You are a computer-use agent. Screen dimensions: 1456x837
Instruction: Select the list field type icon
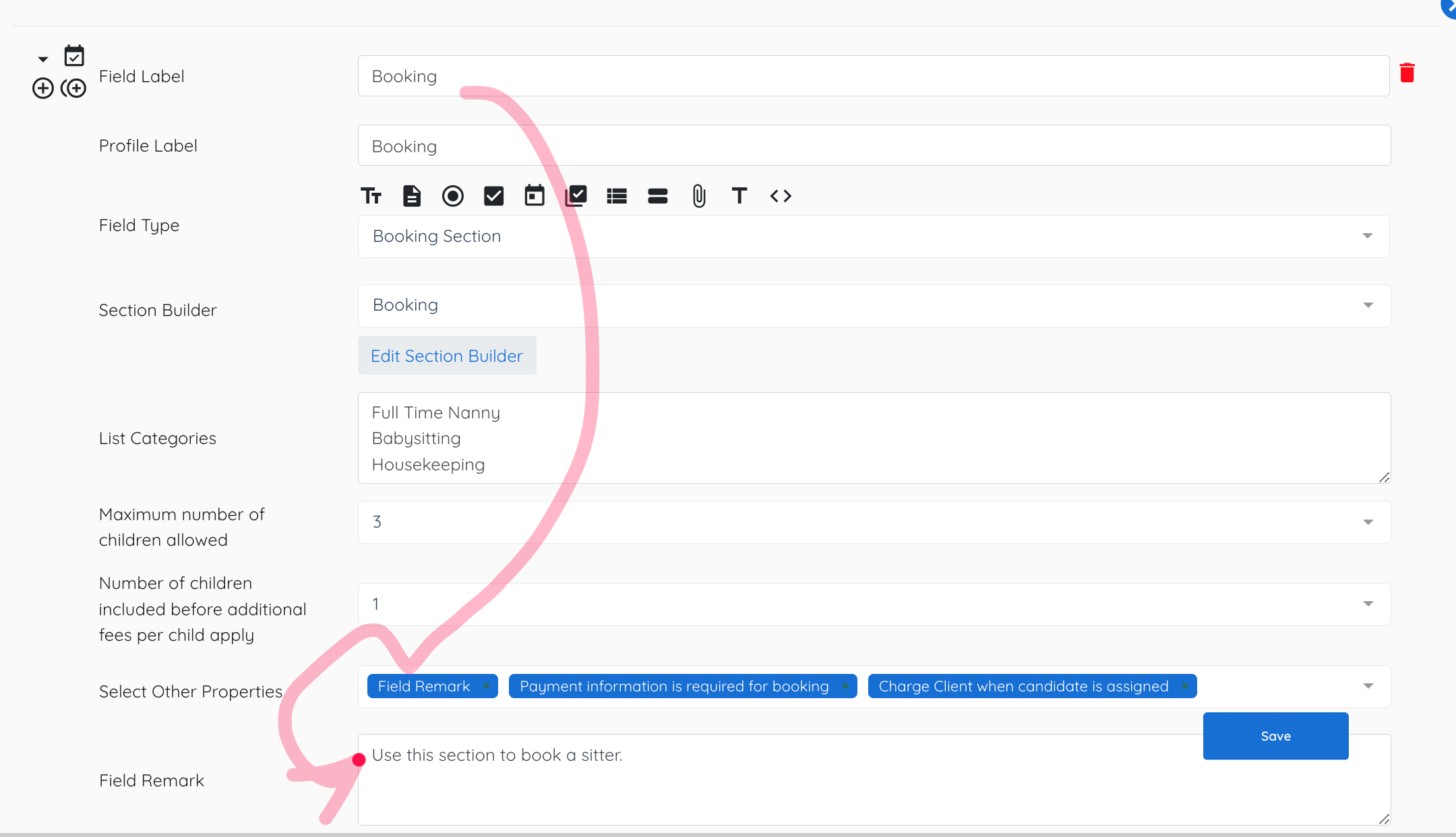pyautogui.click(x=617, y=196)
